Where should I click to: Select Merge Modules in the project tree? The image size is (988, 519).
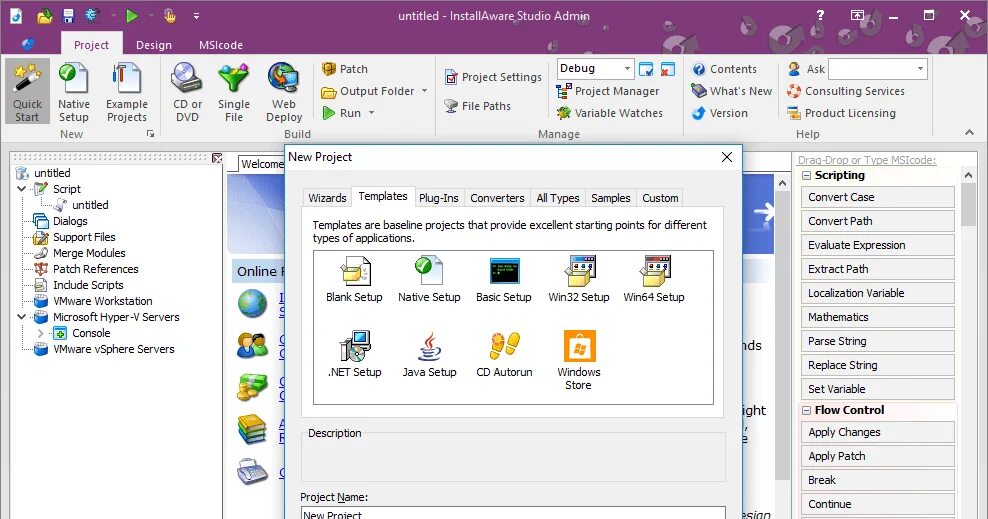coord(89,253)
